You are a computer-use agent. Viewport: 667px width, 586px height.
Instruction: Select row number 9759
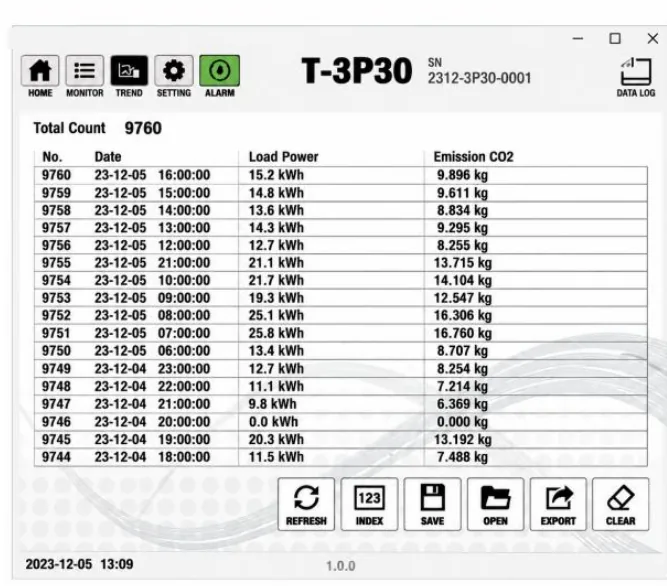56,193
